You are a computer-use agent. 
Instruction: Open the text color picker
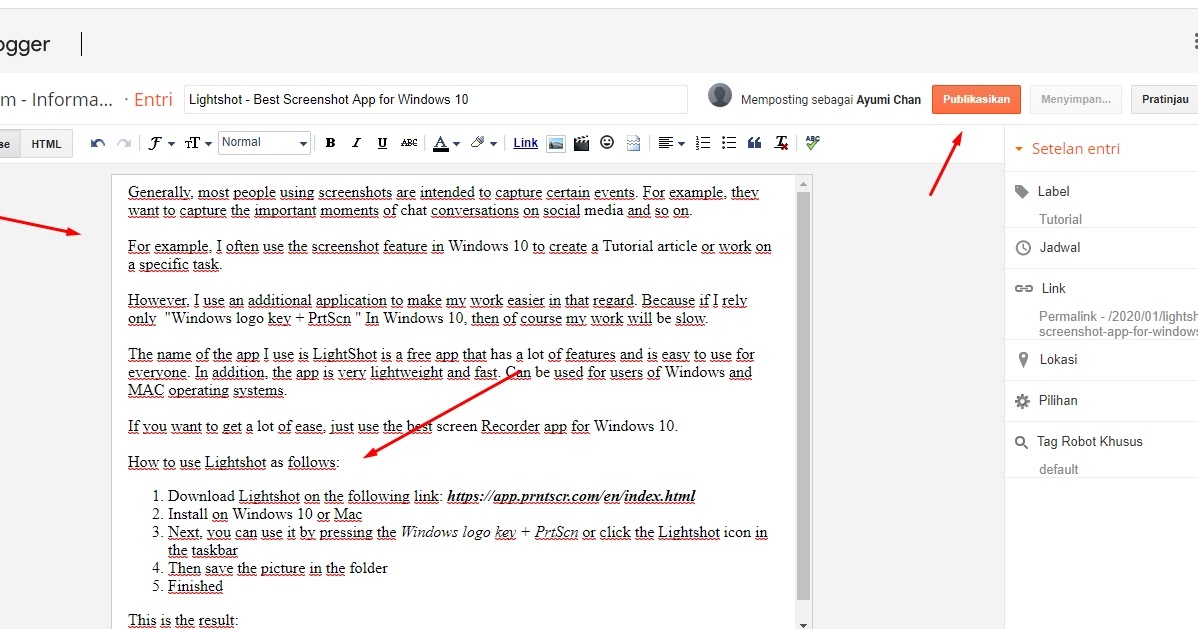[x=446, y=143]
